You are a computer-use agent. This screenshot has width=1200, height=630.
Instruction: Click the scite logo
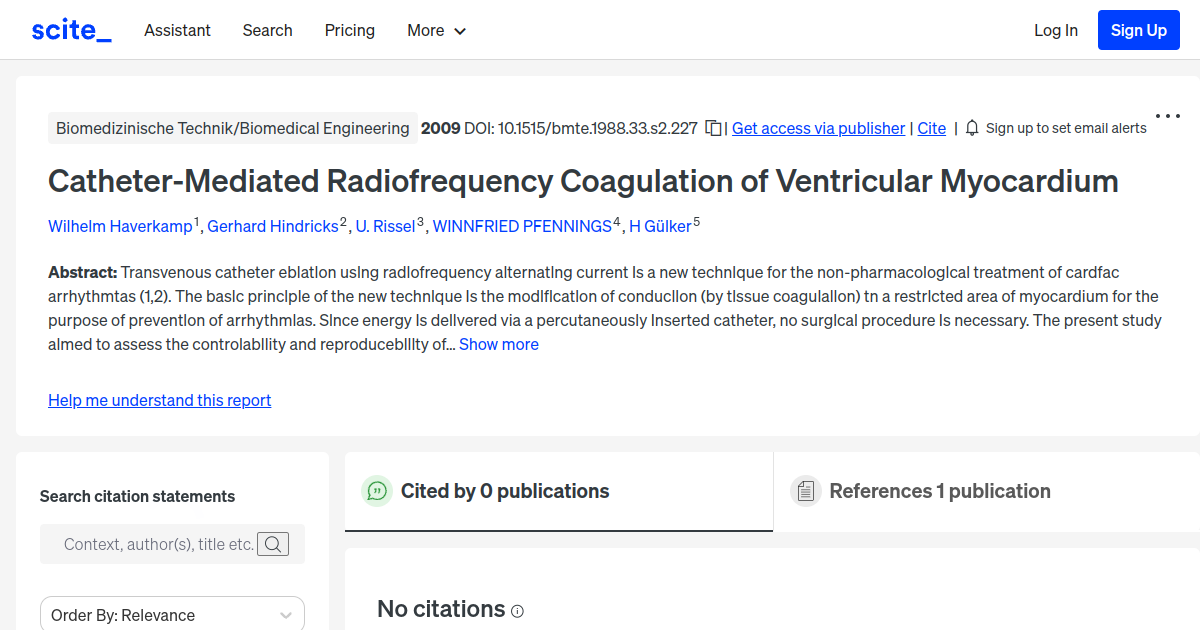(x=70, y=29)
